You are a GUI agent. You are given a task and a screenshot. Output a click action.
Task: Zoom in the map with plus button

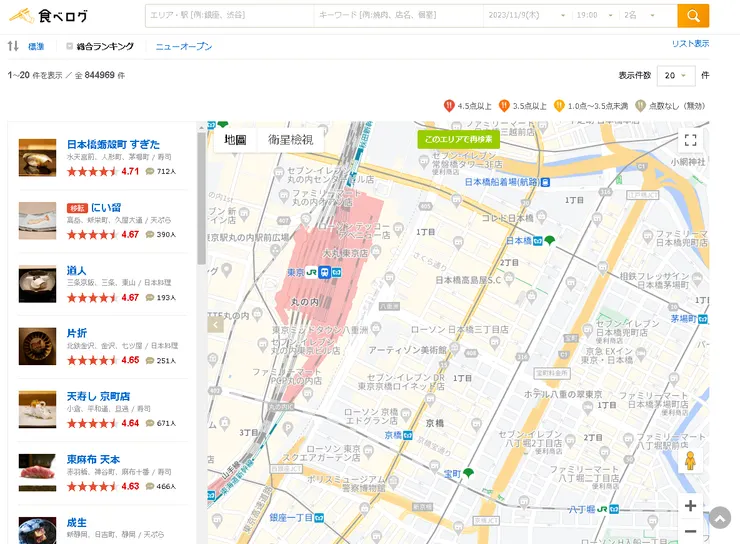tap(690, 506)
